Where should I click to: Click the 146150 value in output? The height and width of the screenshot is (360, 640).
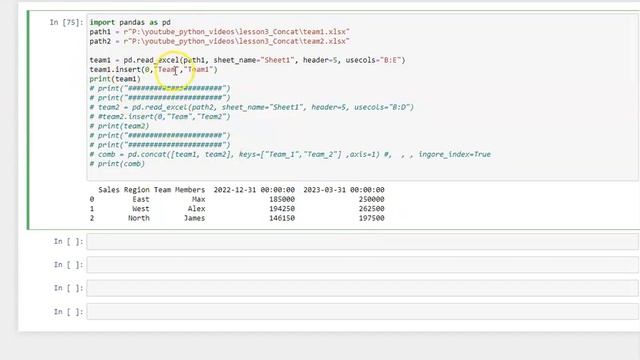tap(282, 218)
